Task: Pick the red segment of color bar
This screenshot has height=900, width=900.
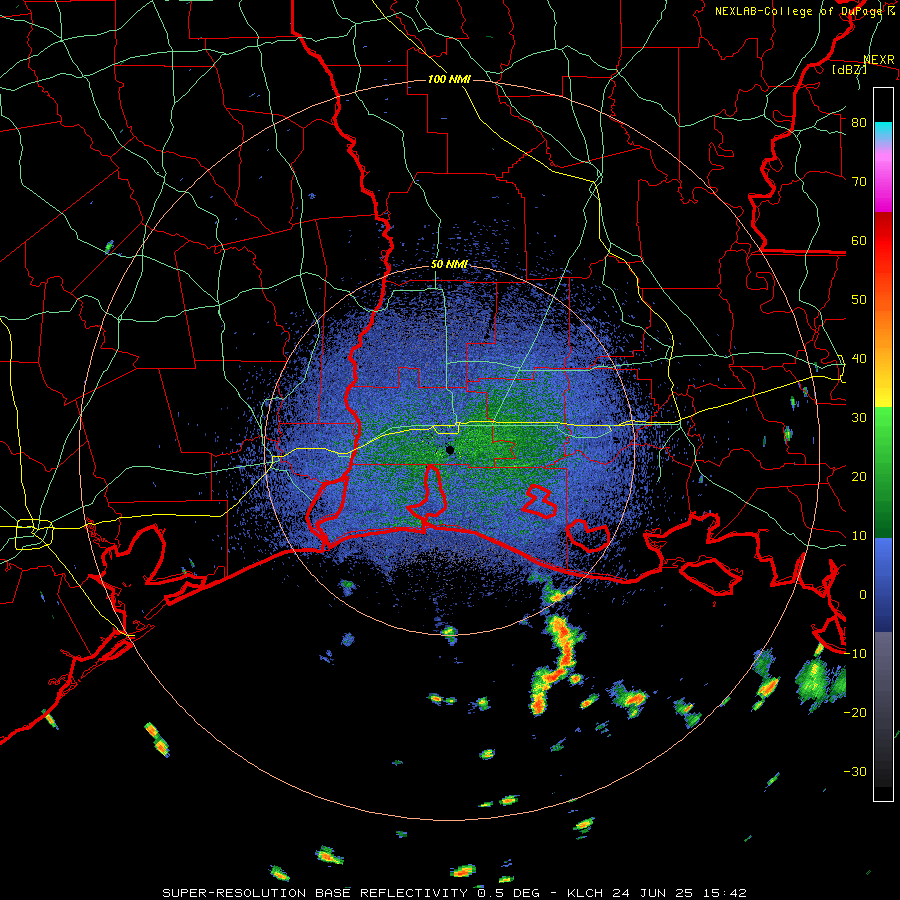Action: pyautogui.click(x=883, y=241)
